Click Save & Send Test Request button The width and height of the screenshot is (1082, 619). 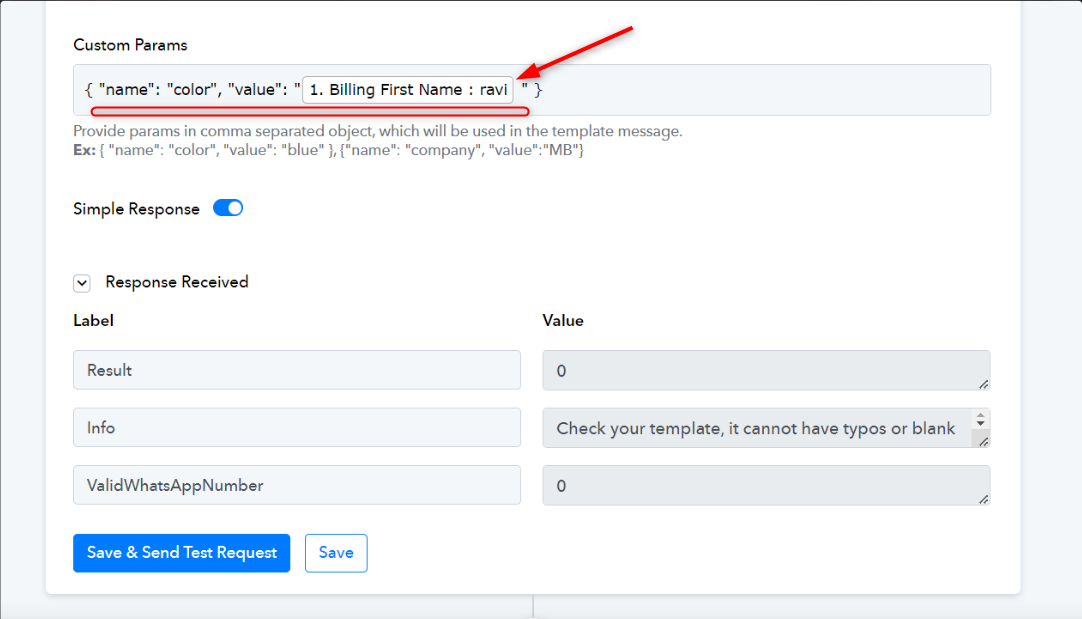click(181, 553)
